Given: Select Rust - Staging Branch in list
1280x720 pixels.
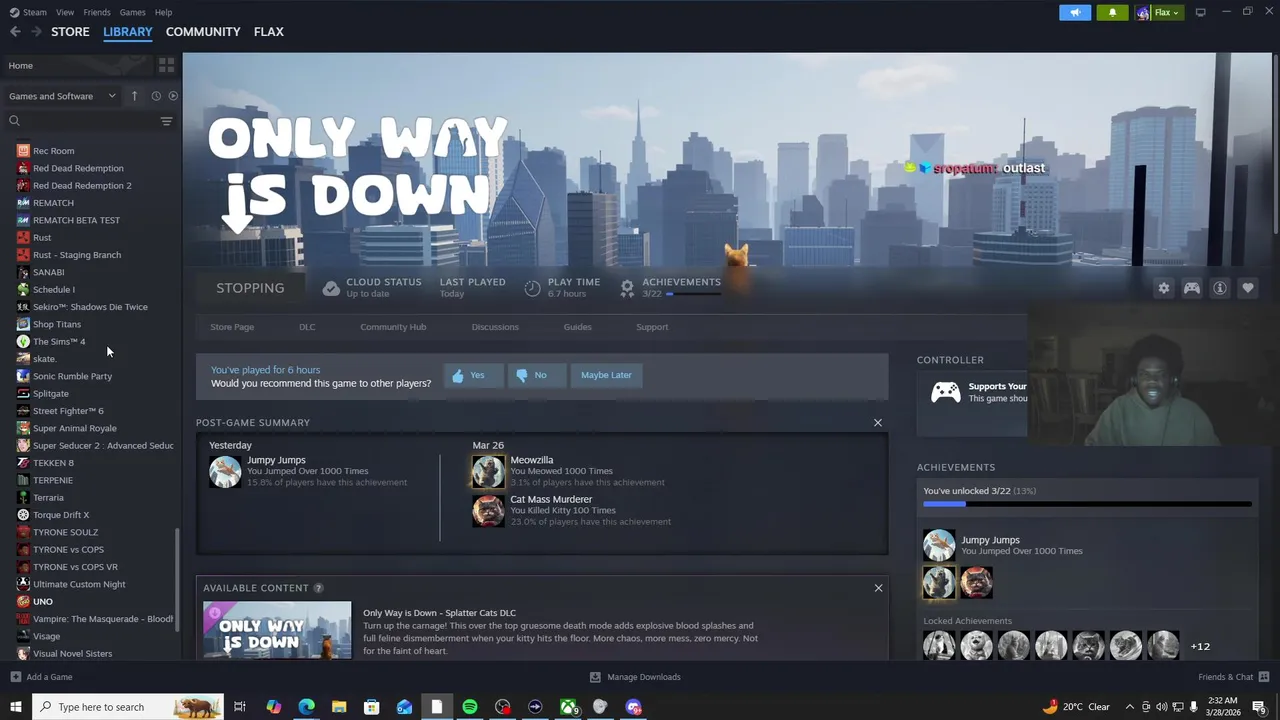Looking at the screenshot, I should (x=76, y=255).
